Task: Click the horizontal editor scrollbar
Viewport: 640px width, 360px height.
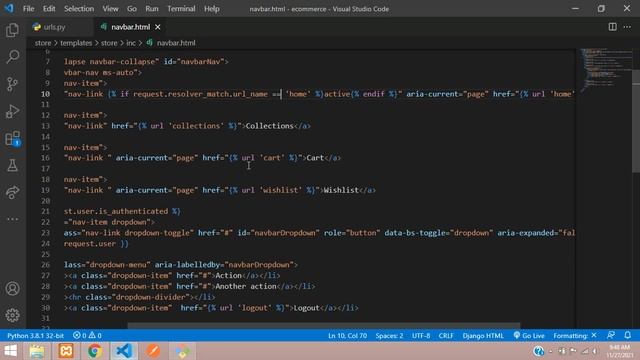Action: tap(324, 326)
